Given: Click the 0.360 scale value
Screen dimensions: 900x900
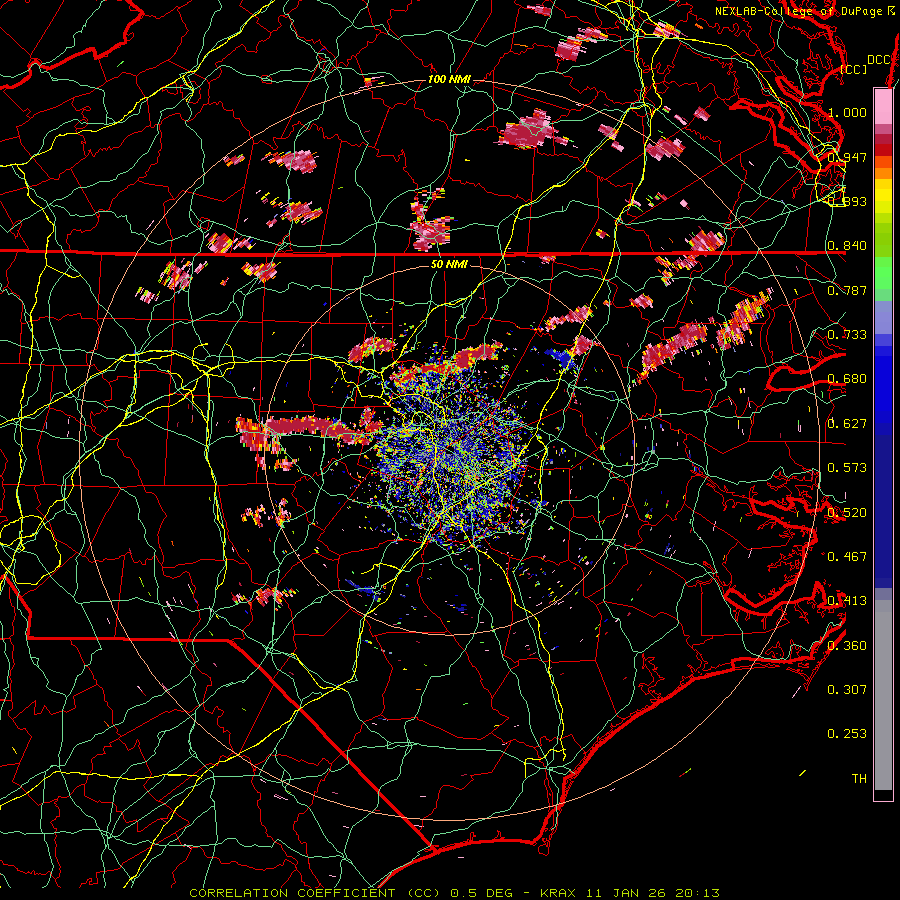Looking at the screenshot, I should coord(847,646).
